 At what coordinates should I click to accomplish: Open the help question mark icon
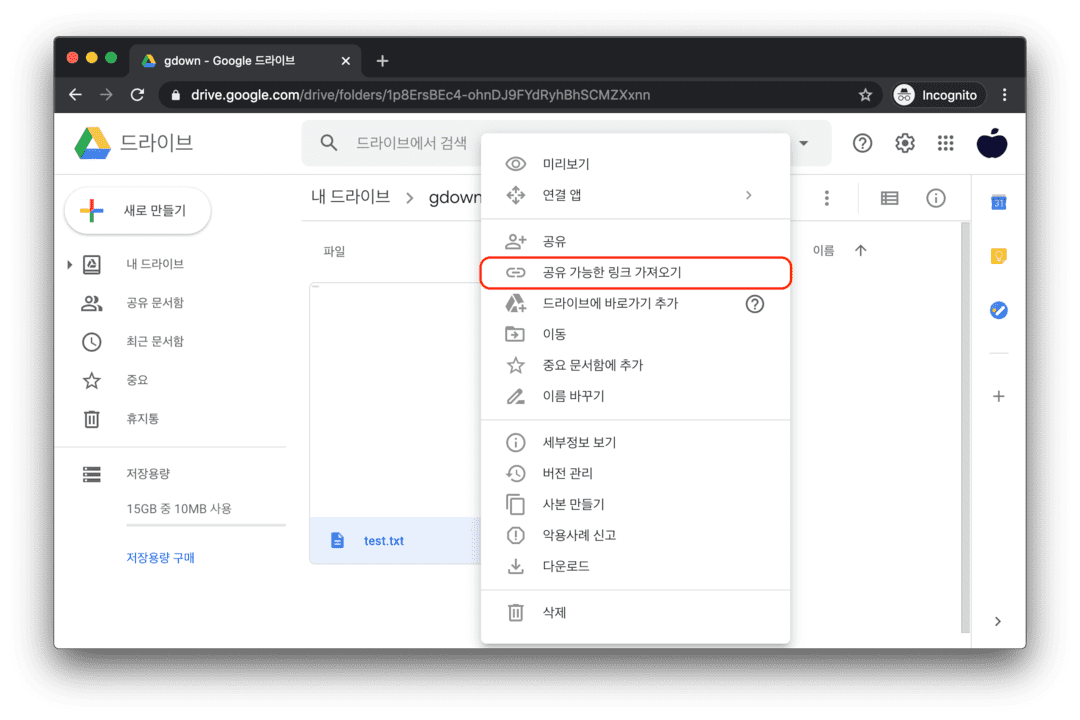pos(862,143)
